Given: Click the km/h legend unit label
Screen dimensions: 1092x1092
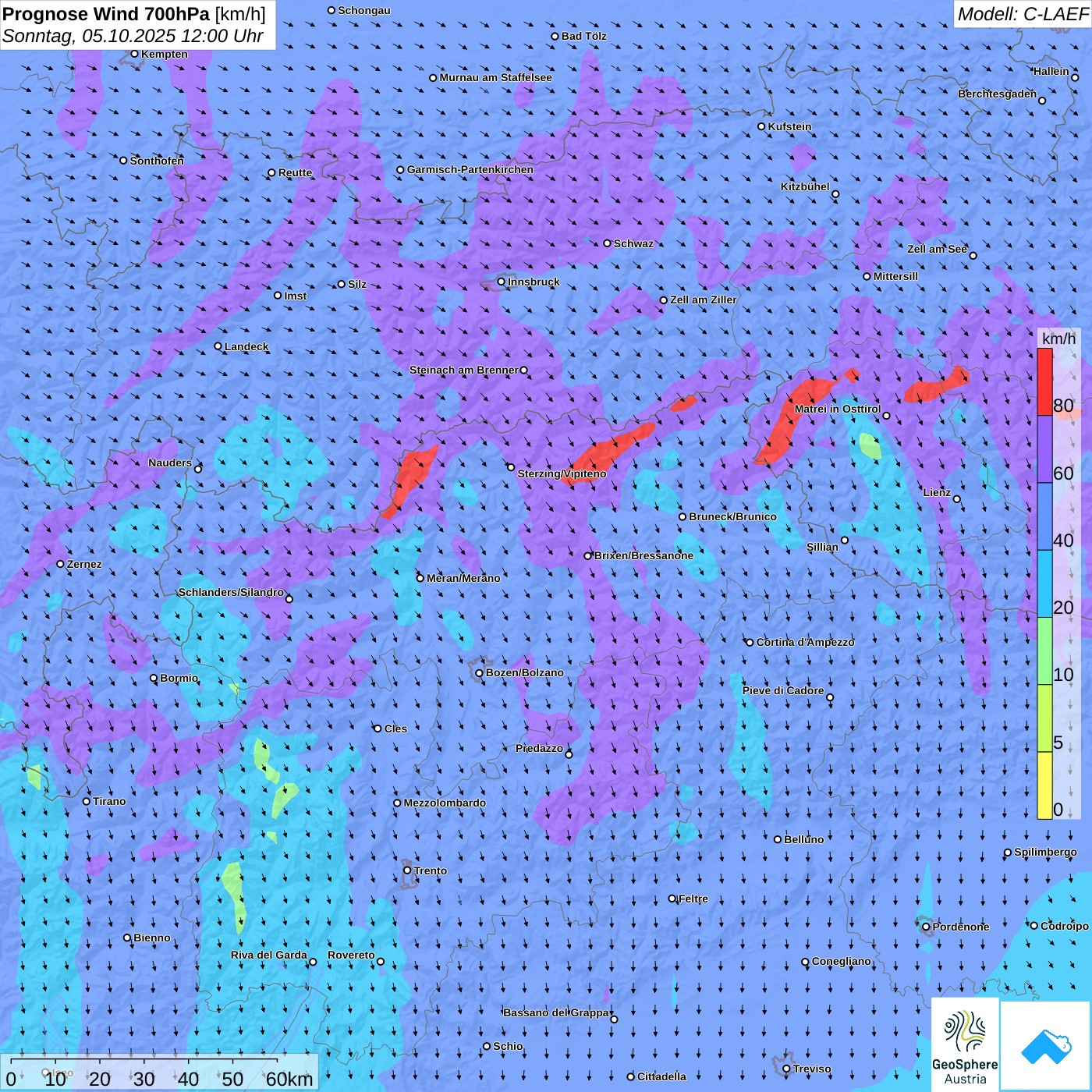Looking at the screenshot, I should pyautogui.click(x=1058, y=339).
